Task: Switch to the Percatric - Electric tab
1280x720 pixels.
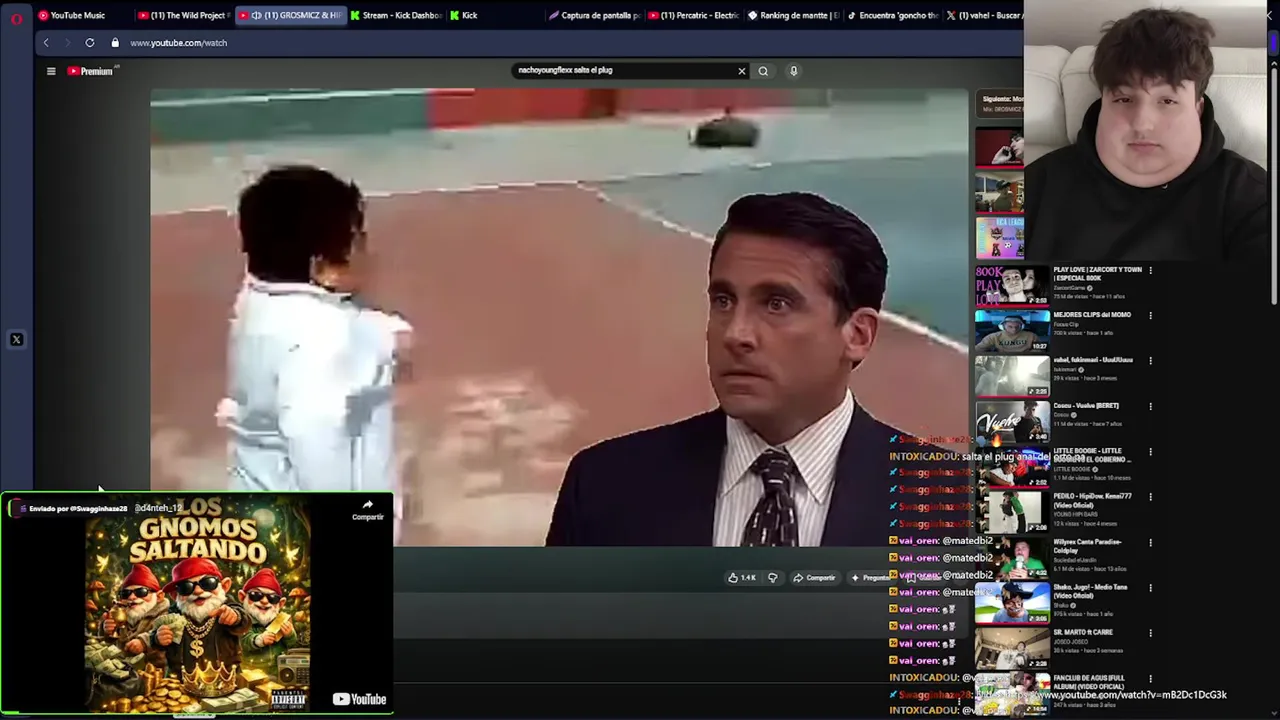Action: click(694, 15)
